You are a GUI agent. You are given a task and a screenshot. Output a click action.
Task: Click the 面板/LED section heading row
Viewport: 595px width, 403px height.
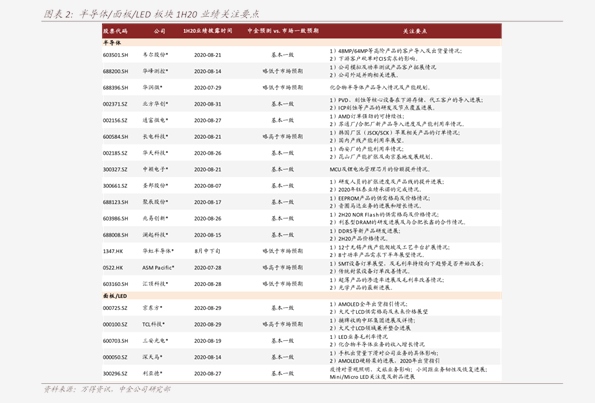pos(302,296)
